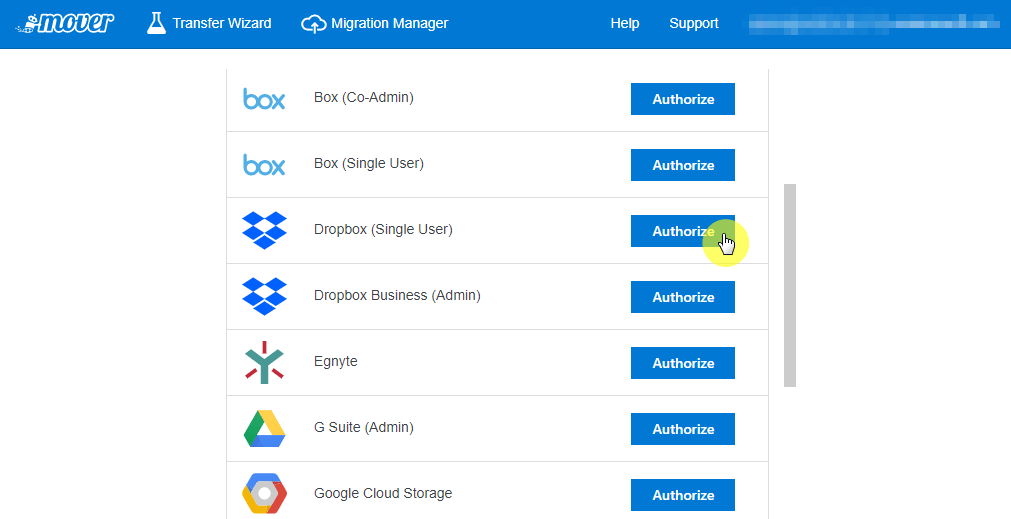The image size is (1011, 519).
Task: Authorize the Box (Co-Admin) connector
Action: (x=683, y=99)
